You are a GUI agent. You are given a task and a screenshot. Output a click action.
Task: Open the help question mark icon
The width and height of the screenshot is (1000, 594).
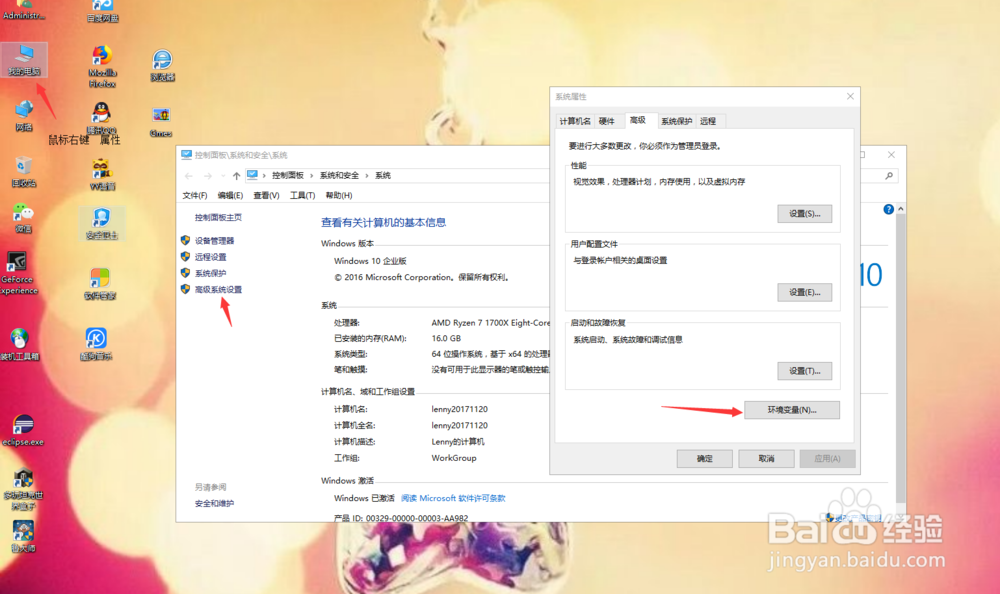(888, 209)
